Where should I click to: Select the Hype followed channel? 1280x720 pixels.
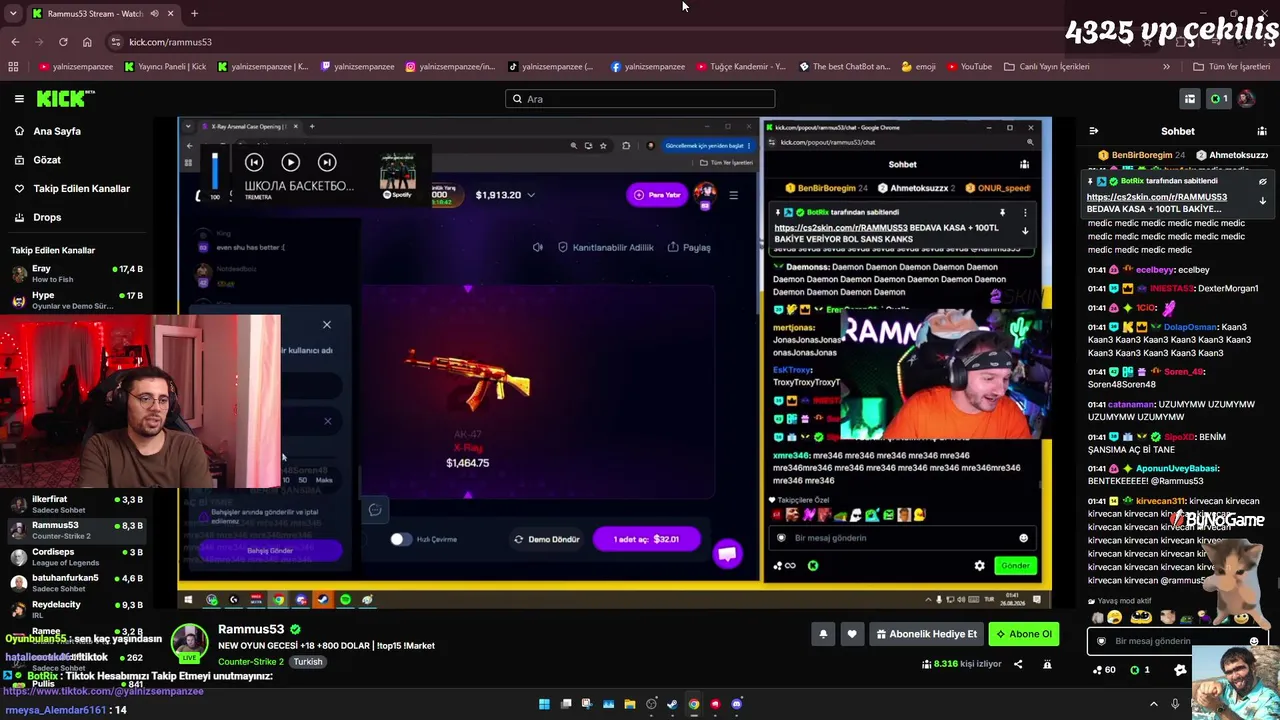tap(78, 300)
